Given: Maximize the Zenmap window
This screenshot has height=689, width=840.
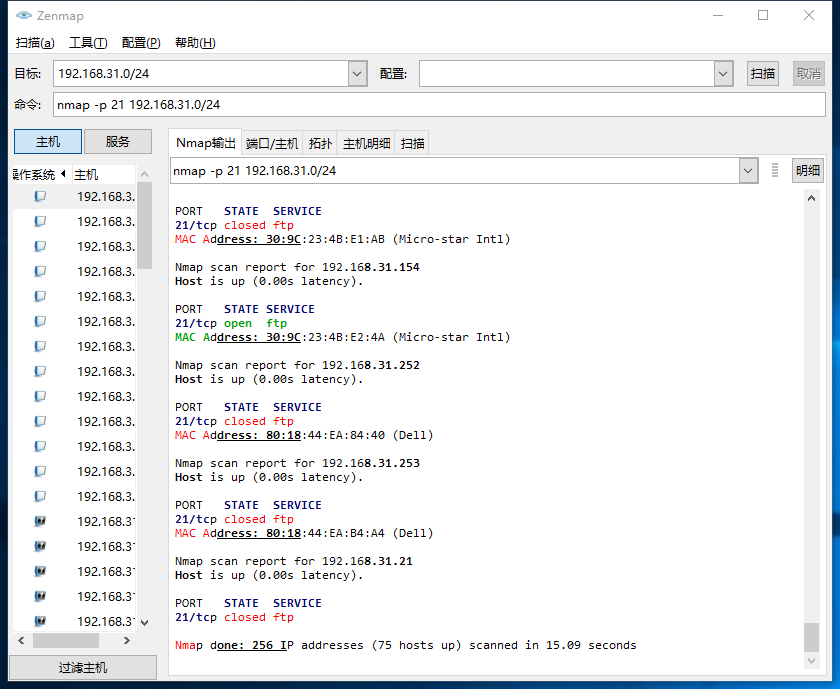Looking at the screenshot, I should tap(763, 16).
